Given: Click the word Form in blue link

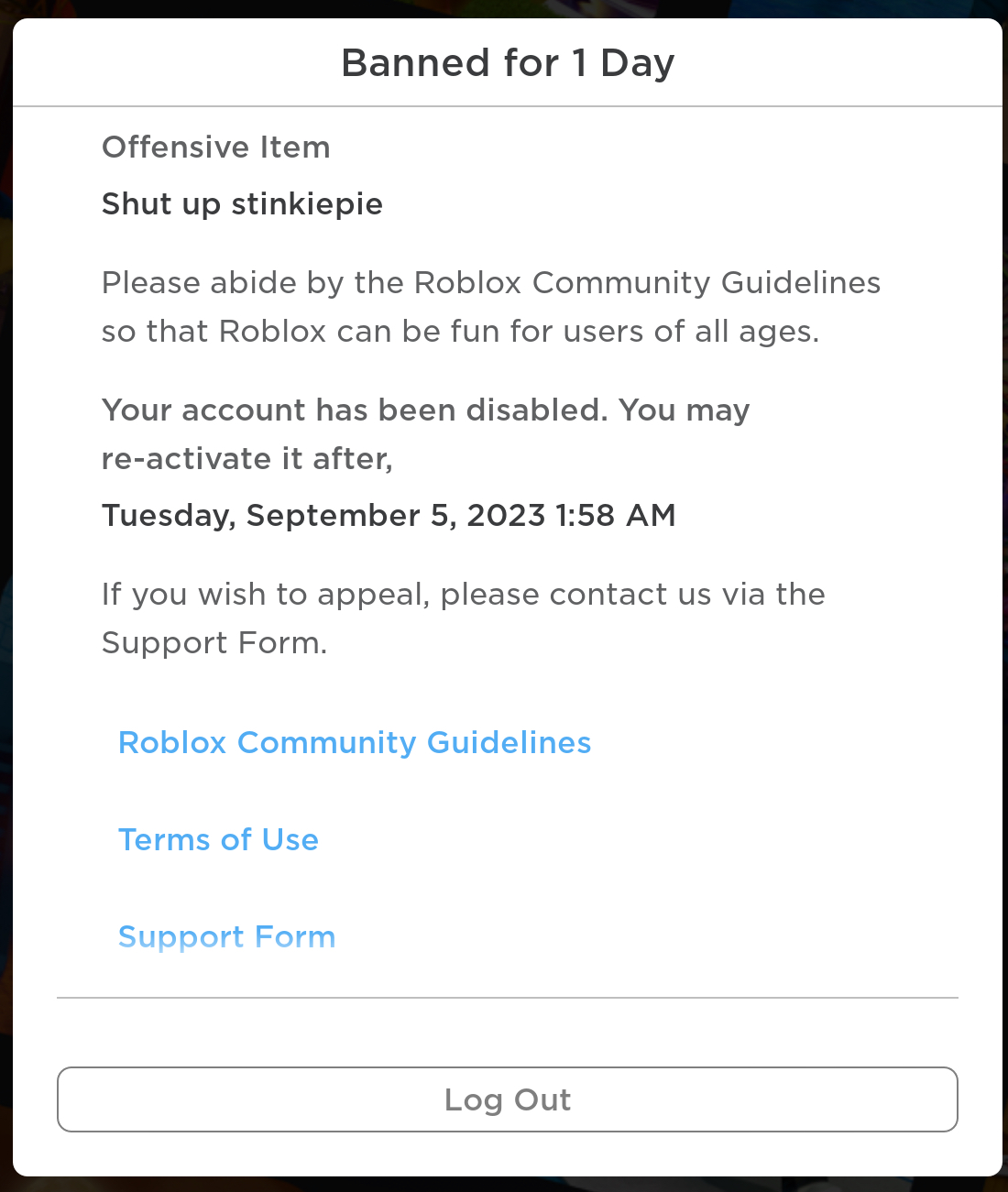Looking at the screenshot, I should coord(295,937).
